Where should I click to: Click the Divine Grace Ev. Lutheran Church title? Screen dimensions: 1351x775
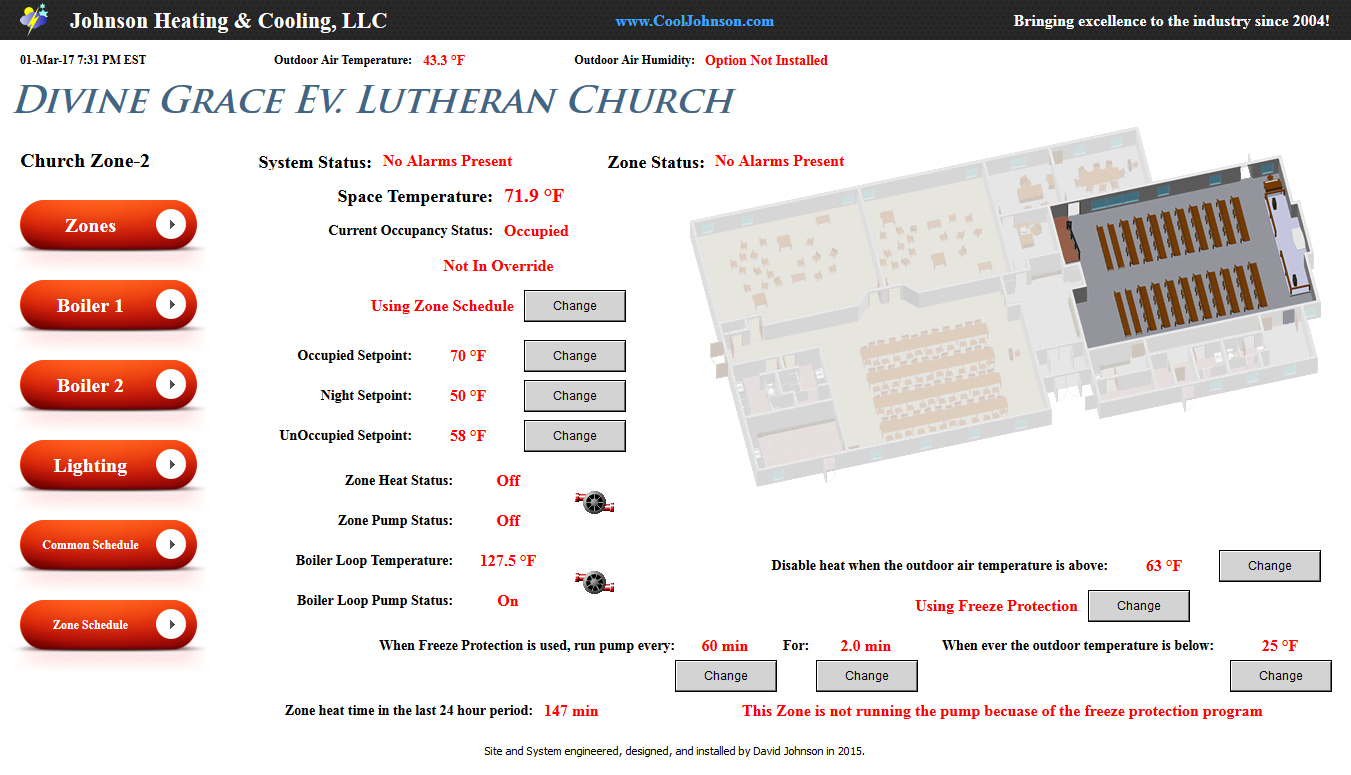[374, 101]
